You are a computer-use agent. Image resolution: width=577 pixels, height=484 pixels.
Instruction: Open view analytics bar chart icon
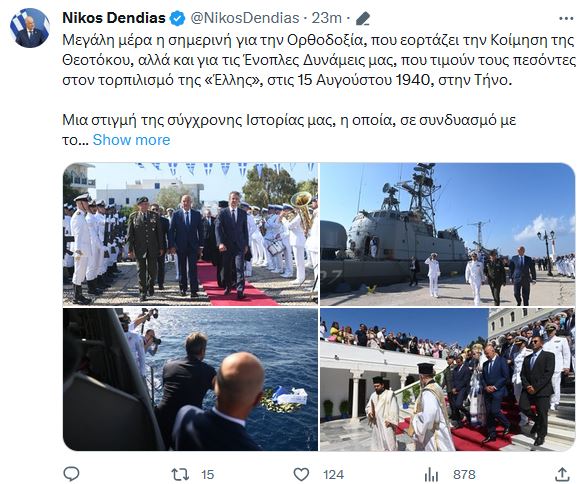click(431, 474)
